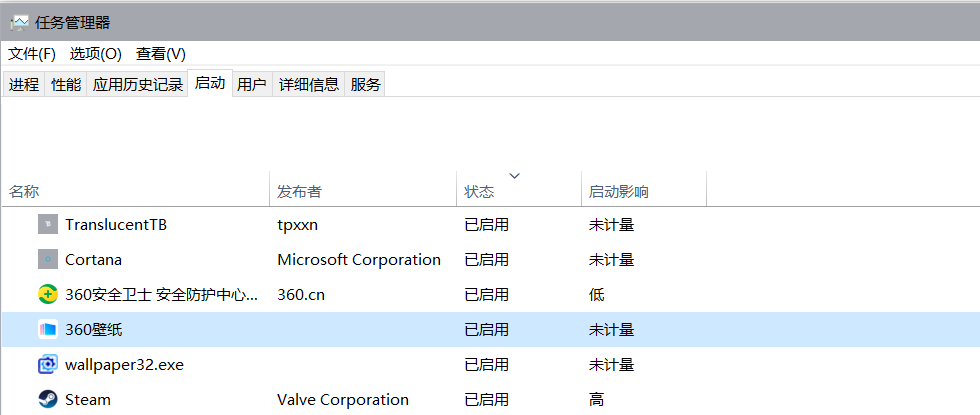Click 未计量 impact in the 360壁纸 row
980x415 pixels.
click(611, 329)
